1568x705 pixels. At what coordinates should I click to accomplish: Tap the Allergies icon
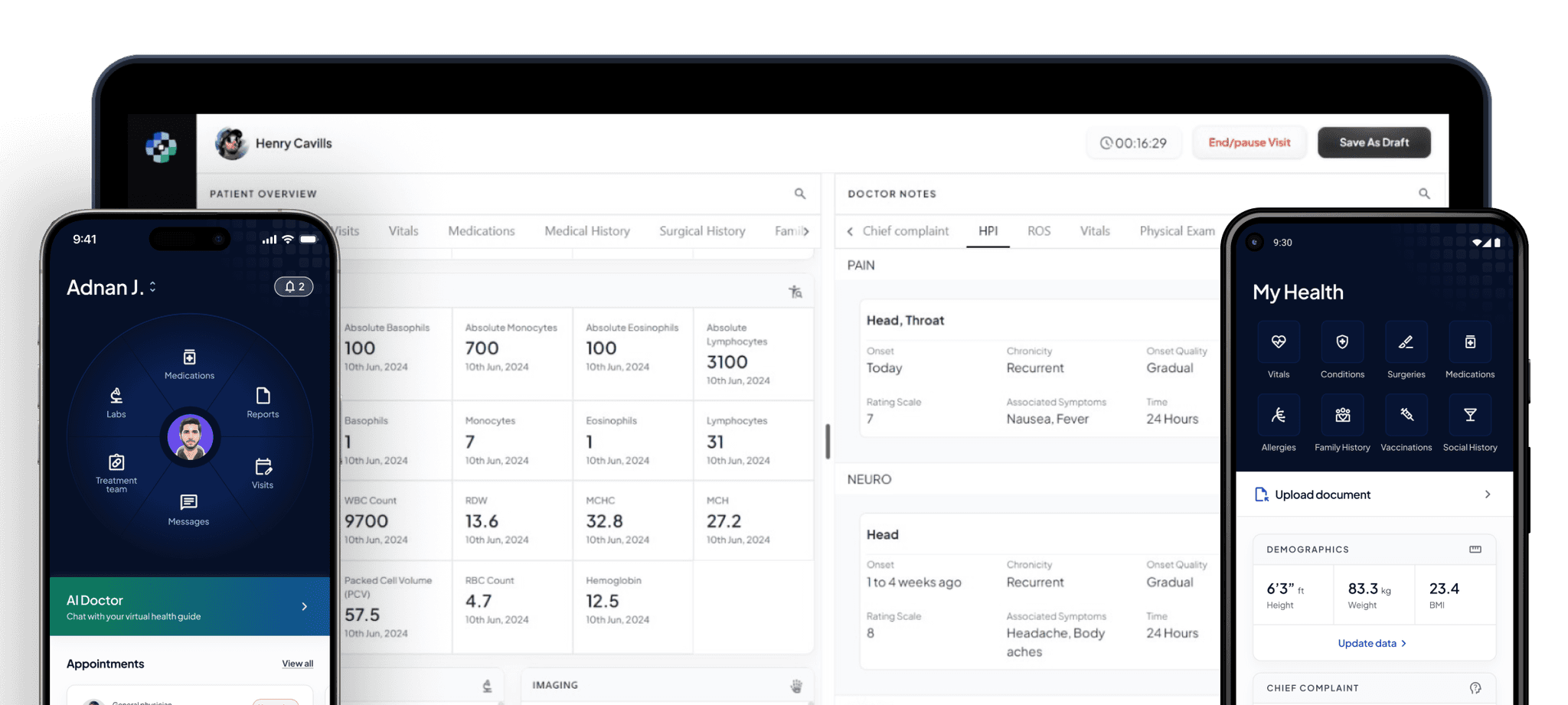(x=1278, y=415)
